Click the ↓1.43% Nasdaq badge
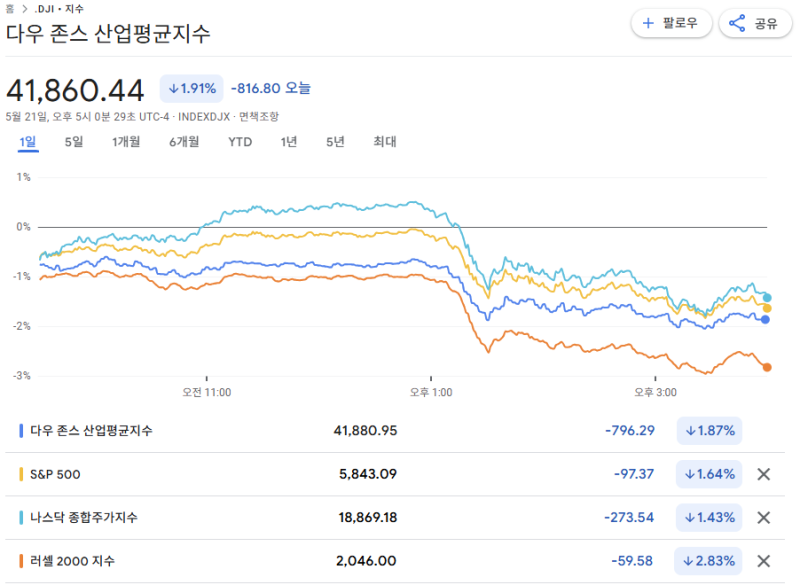 pos(709,518)
